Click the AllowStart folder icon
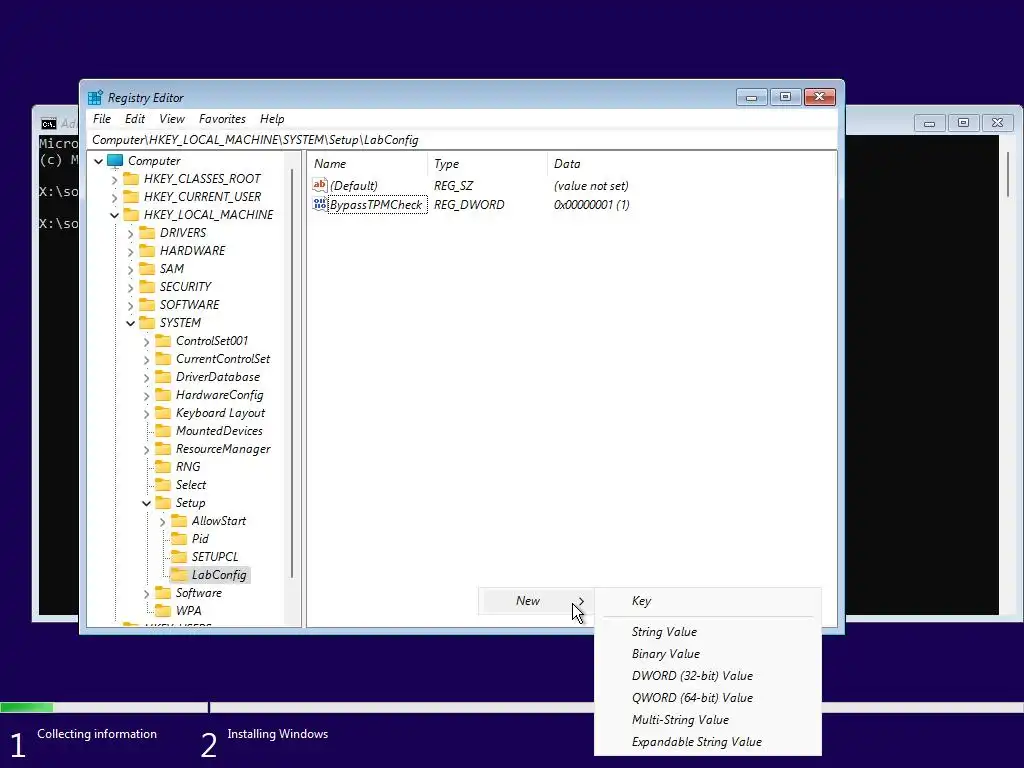This screenshot has width=1024, height=768. point(179,520)
